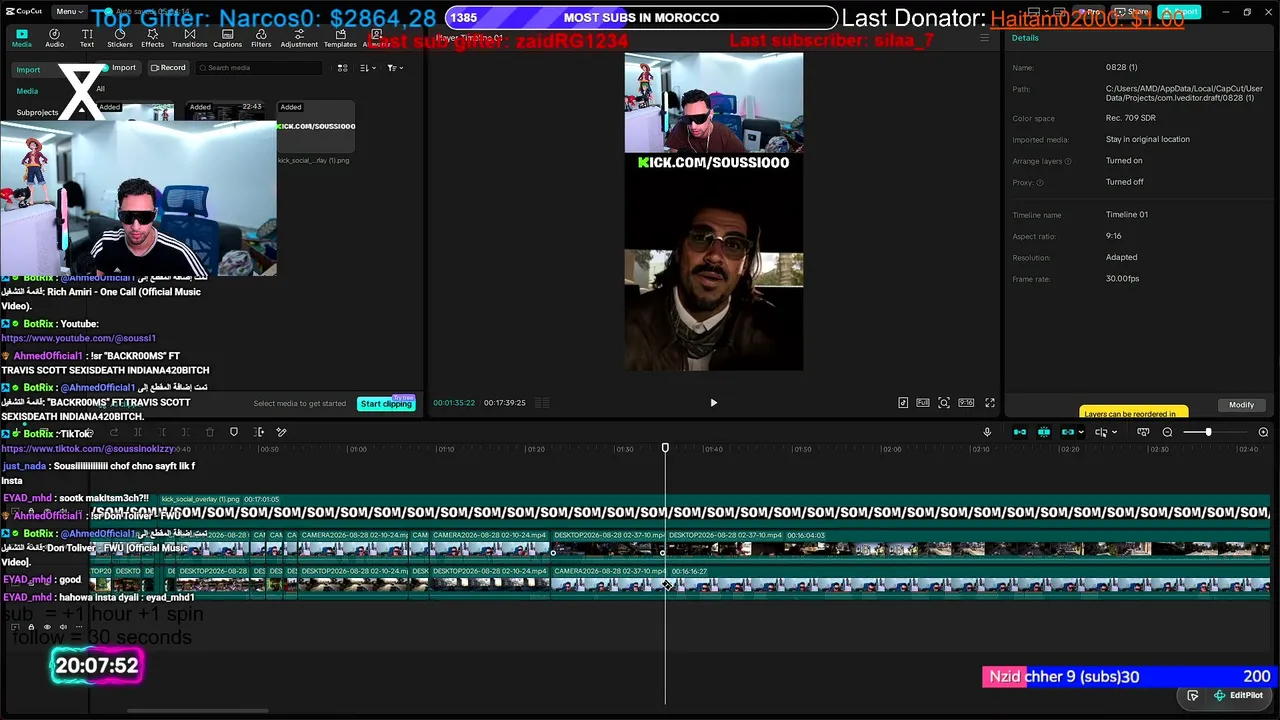Click the Full quality preview icon
Screen dimensions: 1280x720
point(923,403)
